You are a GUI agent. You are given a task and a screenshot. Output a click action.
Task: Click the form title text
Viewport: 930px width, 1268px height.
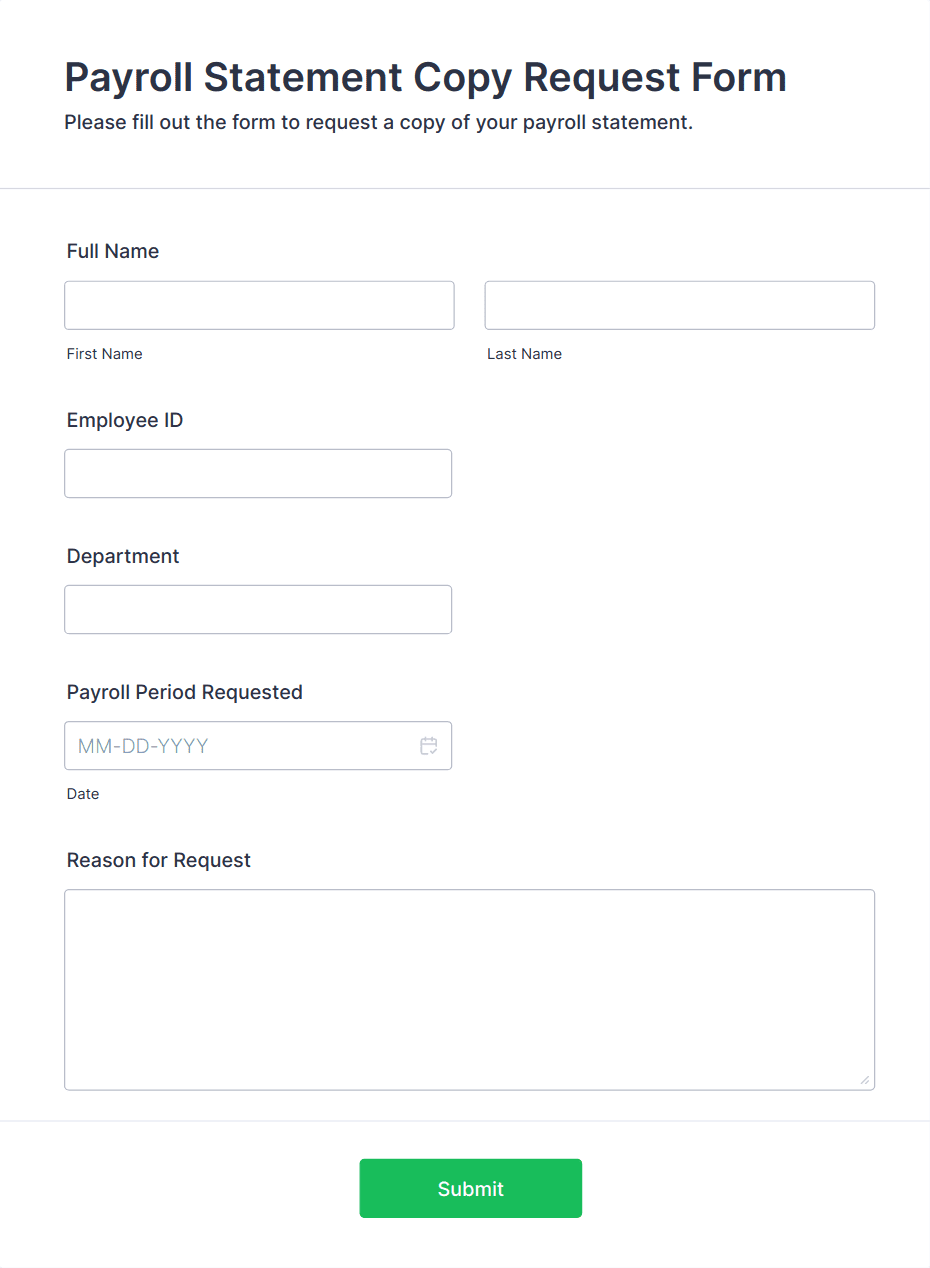point(424,77)
